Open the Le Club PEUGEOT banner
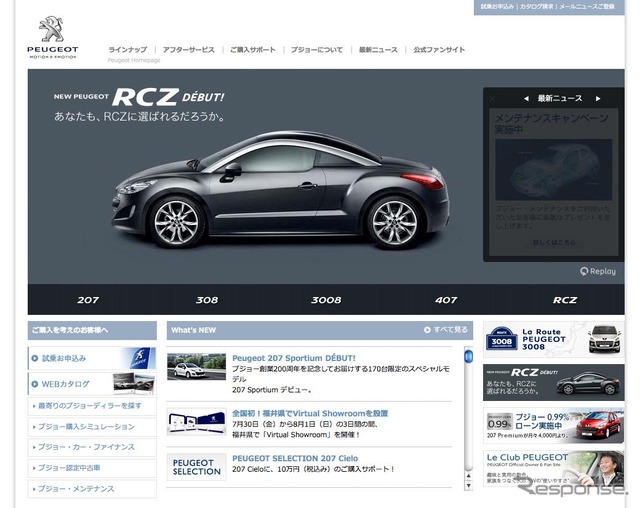Screen dimensions: 640x508 pos(553,468)
